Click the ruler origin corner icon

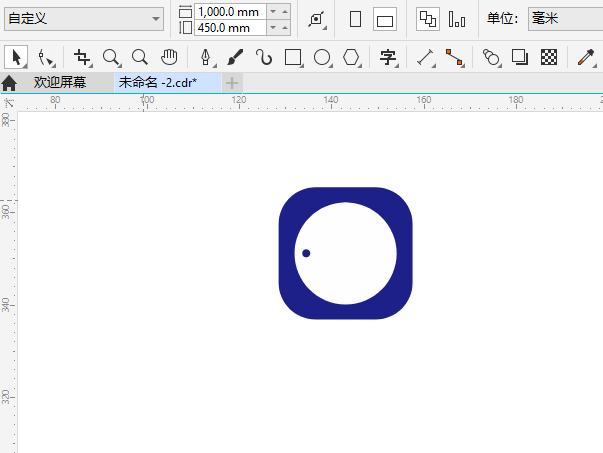(x=8, y=103)
